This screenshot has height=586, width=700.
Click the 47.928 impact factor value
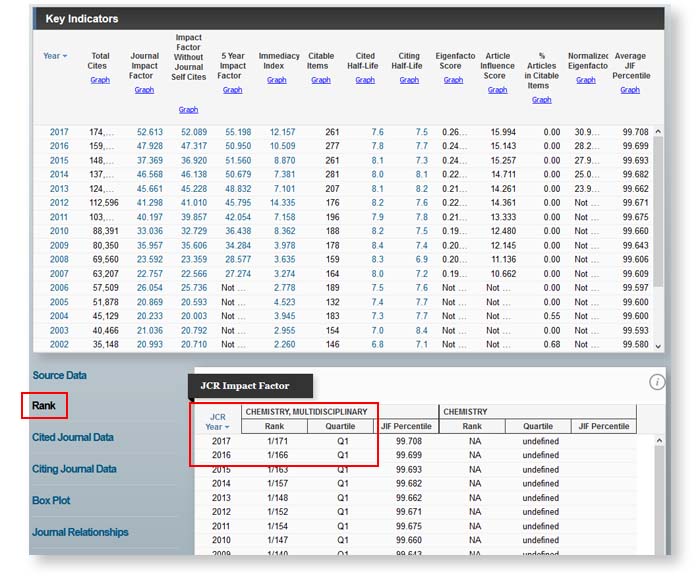[150, 146]
